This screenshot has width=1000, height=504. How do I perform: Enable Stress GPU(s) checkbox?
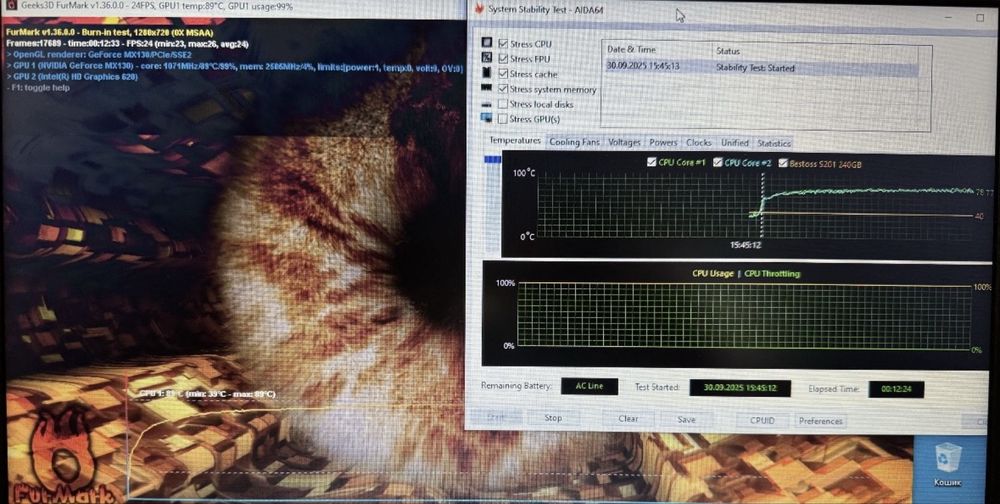click(x=503, y=119)
